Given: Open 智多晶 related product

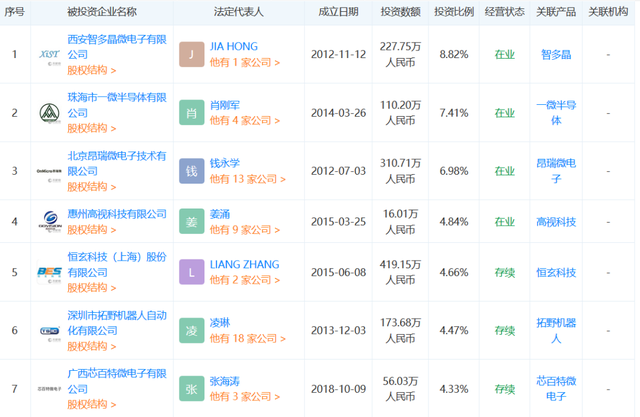Looking at the screenshot, I should click(556, 55).
